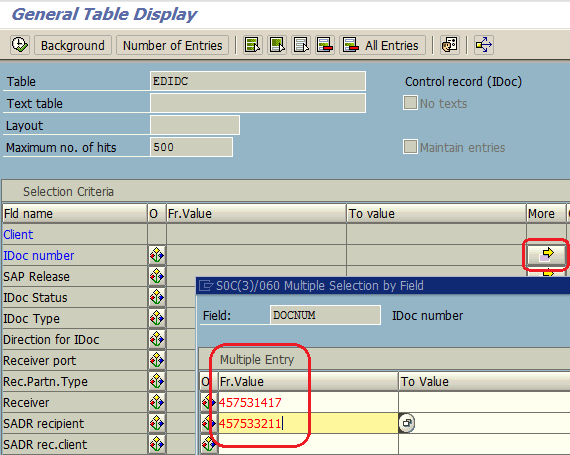The width and height of the screenshot is (570, 455).
Task: Click the Table input field containing EDIDC
Action: click(x=258, y=81)
